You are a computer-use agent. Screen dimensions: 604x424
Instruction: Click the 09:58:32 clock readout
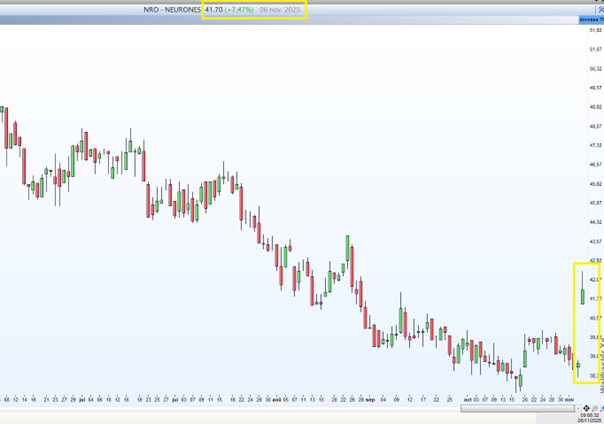590,416
